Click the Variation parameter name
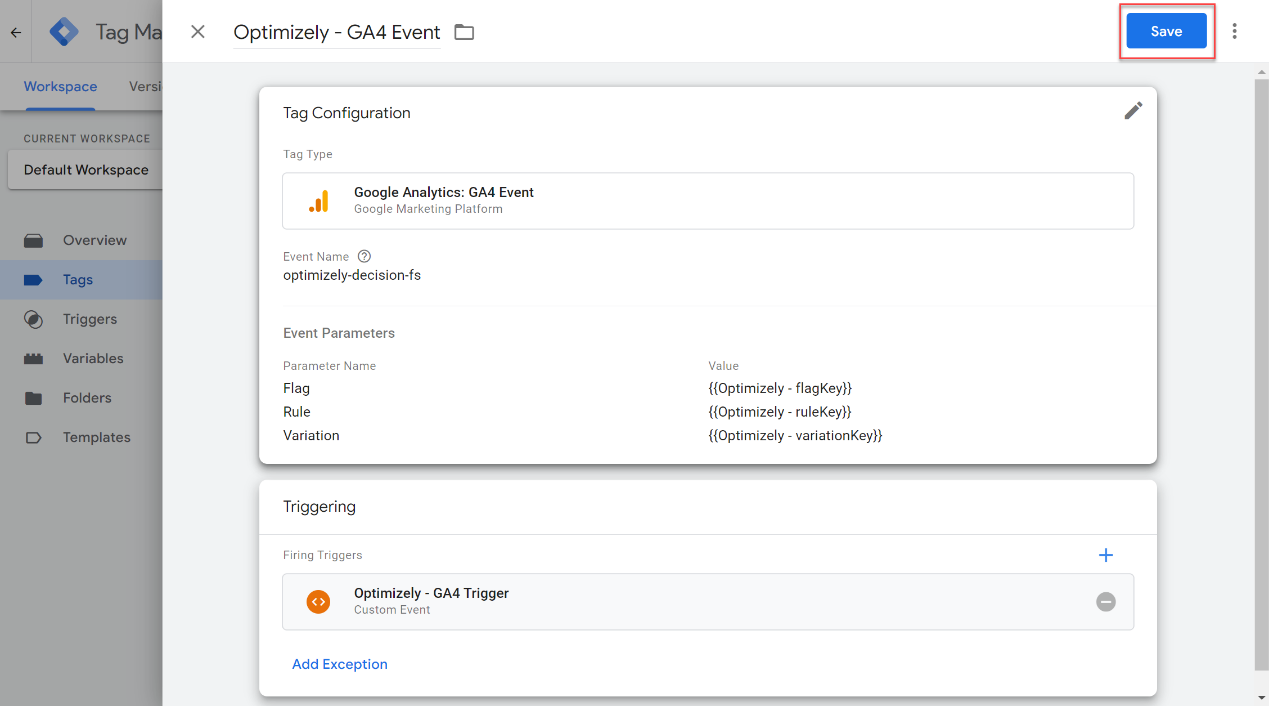This screenshot has height=706, width=1269. 311,436
